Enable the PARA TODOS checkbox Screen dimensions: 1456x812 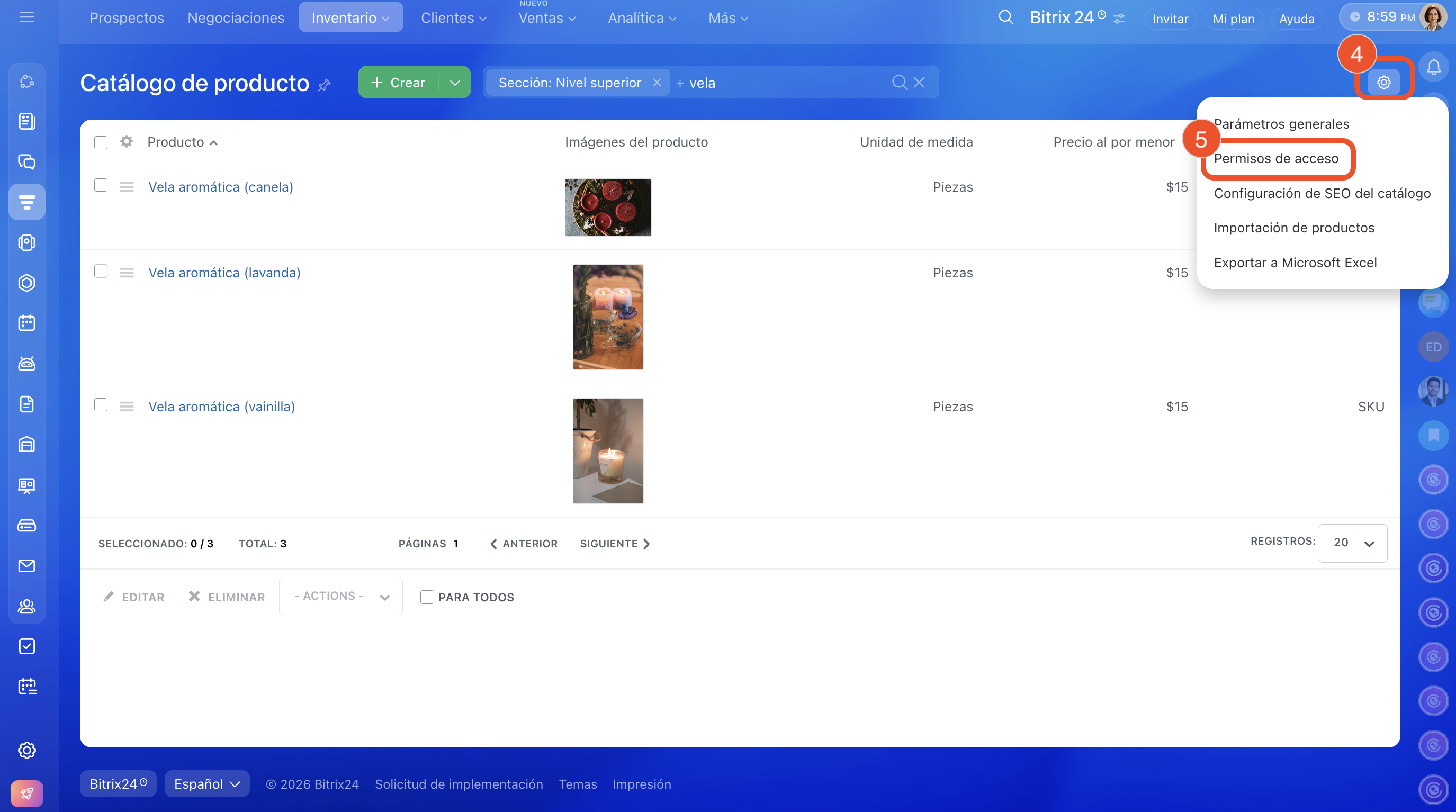427,597
